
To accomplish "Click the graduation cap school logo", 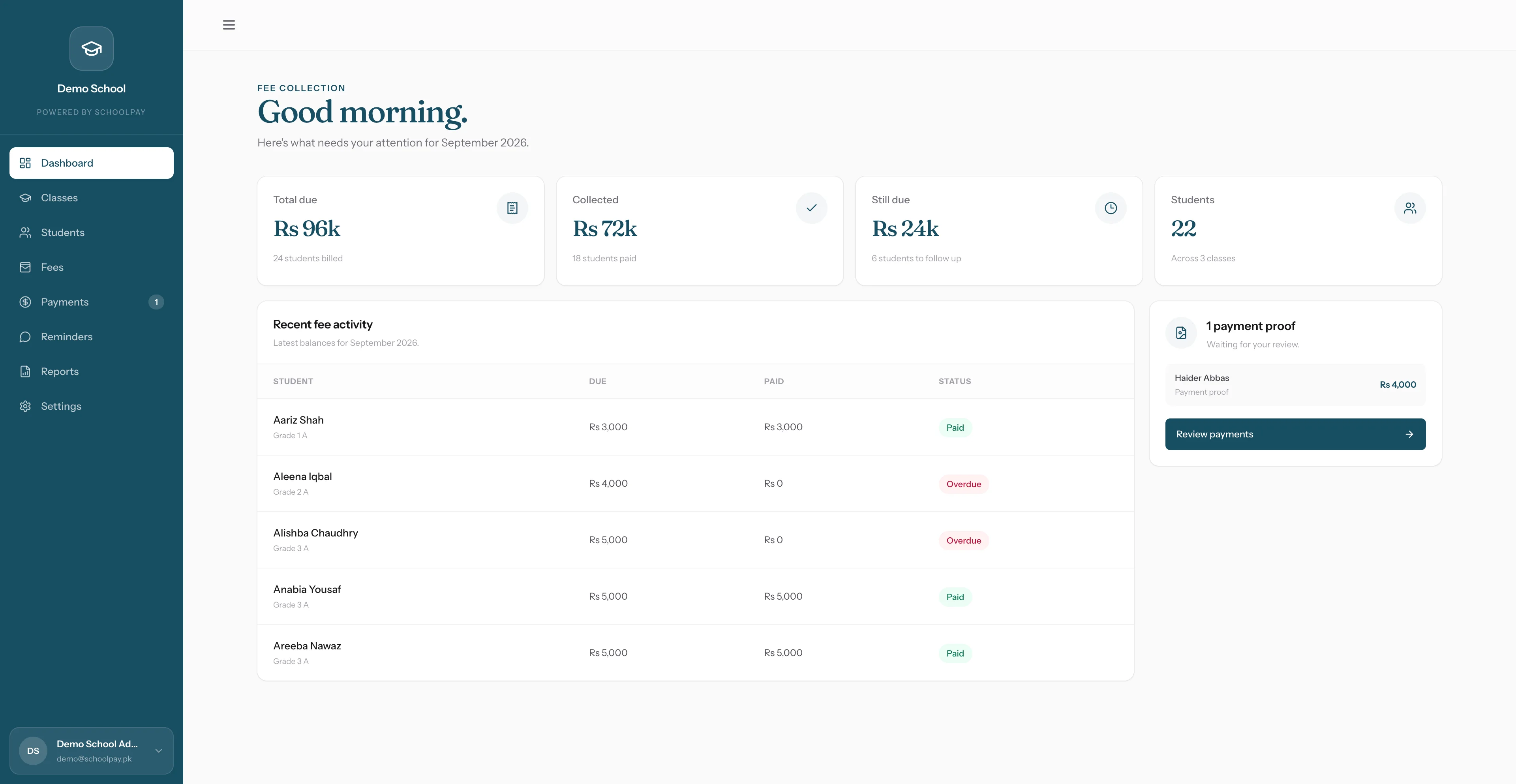I will pos(91,48).
